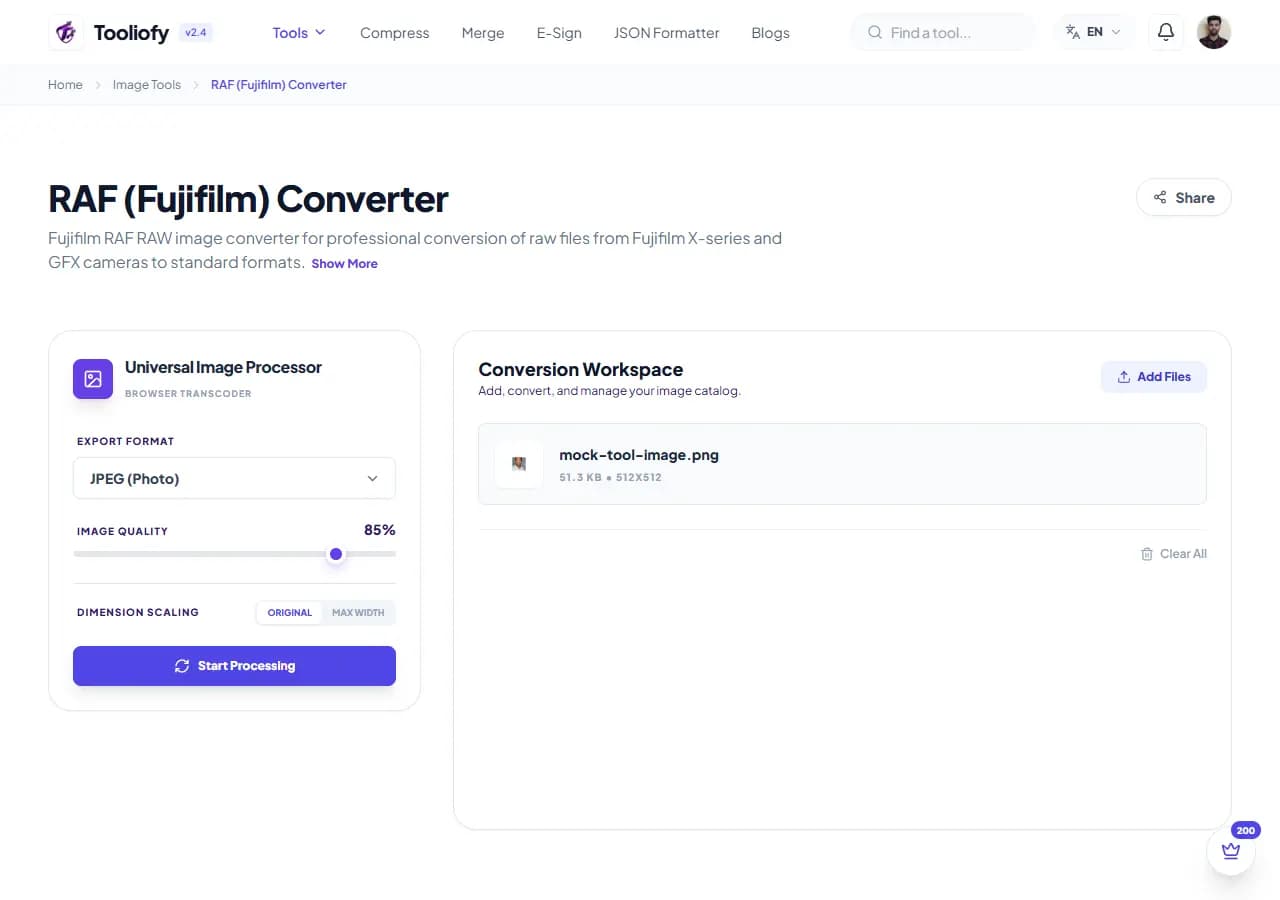Image resolution: width=1280 pixels, height=900 pixels.
Task: Click Clear All
Action: [1174, 554]
